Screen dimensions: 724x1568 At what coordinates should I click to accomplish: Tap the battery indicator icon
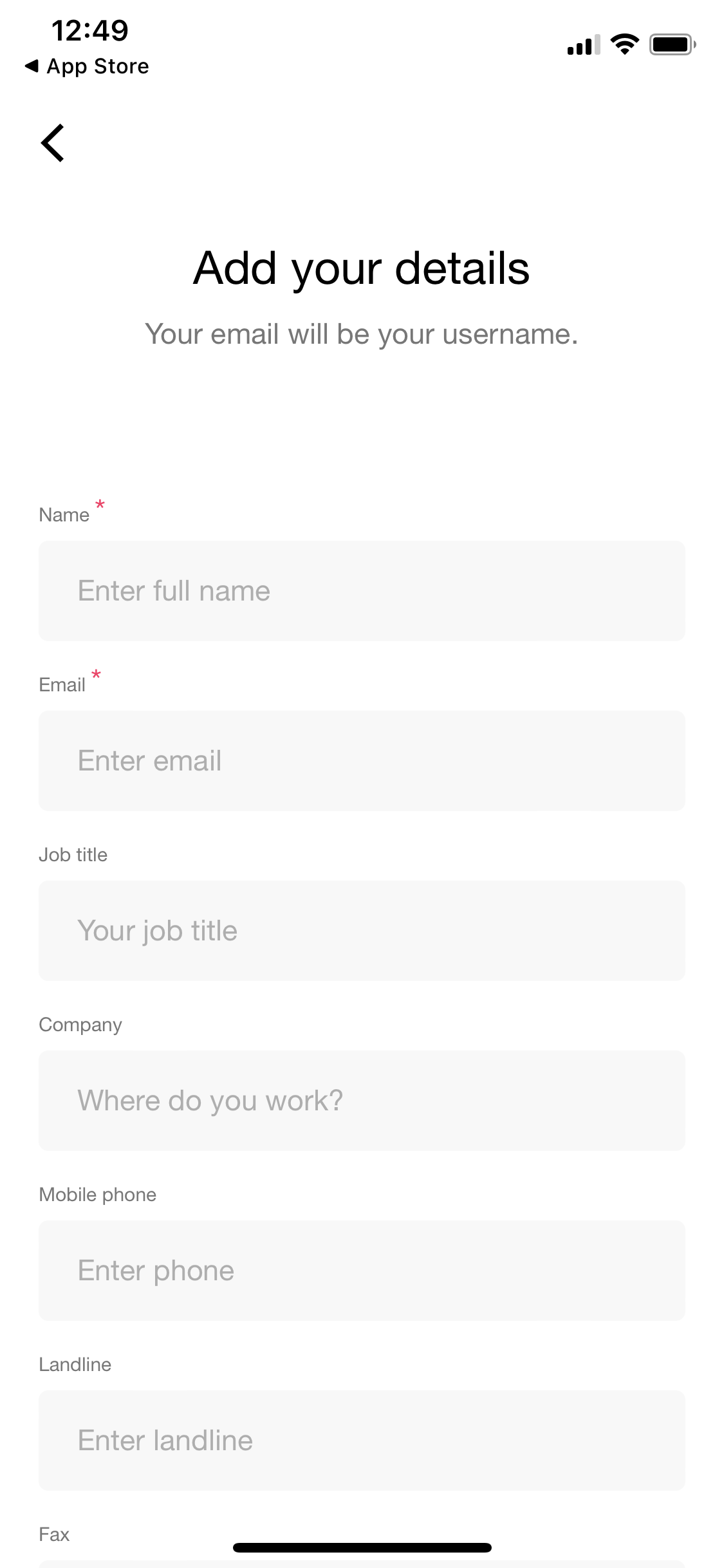(x=672, y=44)
